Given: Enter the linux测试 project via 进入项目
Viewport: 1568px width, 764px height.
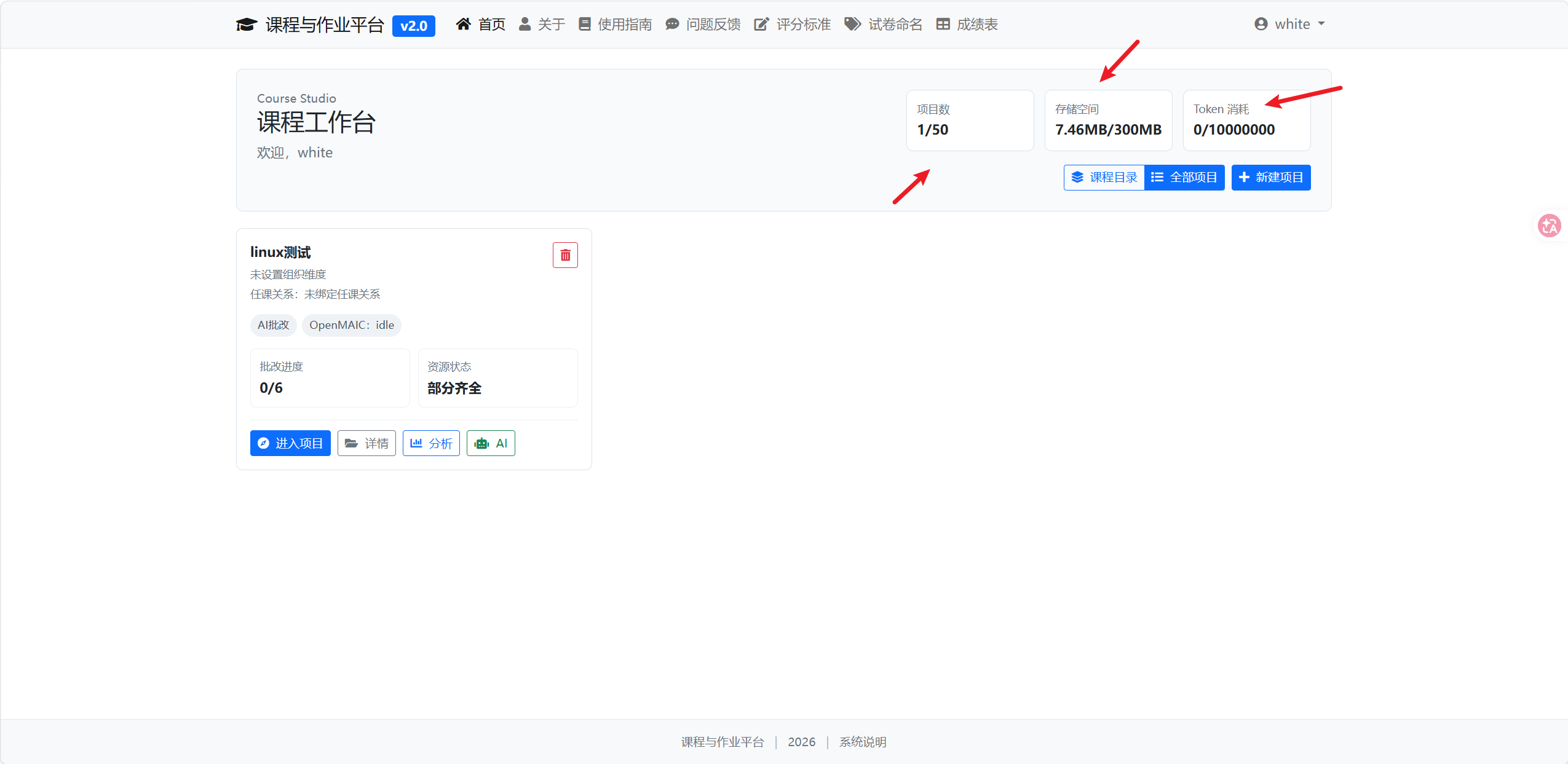Looking at the screenshot, I should (290, 443).
